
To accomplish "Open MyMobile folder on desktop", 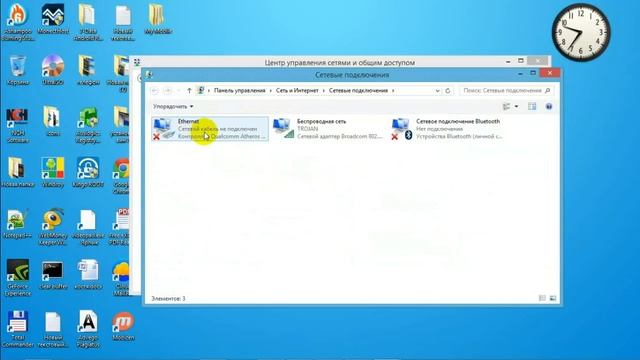I will tap(158, 19).
